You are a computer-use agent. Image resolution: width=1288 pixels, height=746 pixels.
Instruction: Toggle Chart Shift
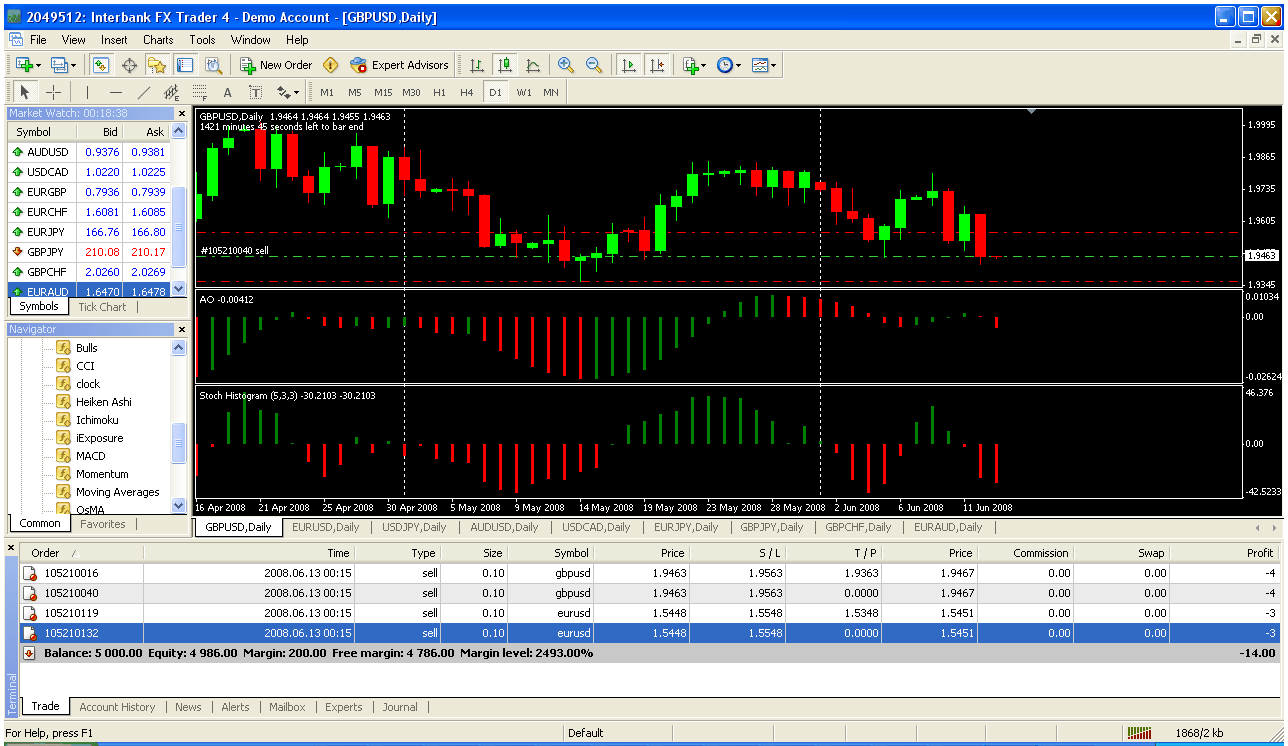[x=656, y=65]
